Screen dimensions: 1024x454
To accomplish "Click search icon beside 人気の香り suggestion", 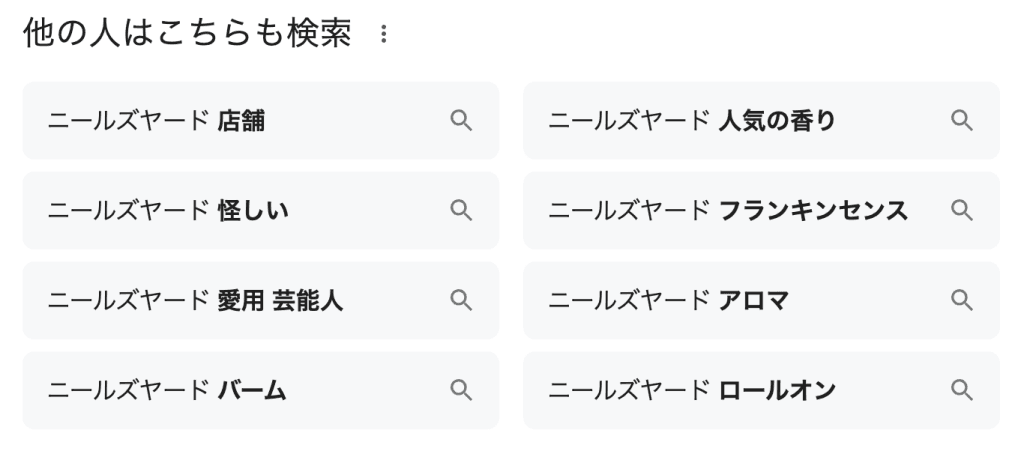I will click(961, 121).
